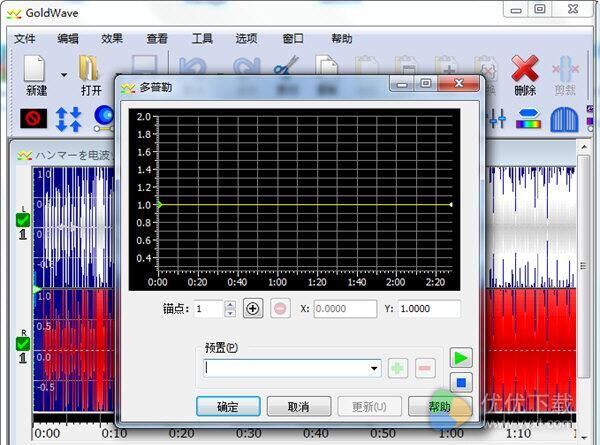This screenshot has height=445, width=600.
Task: Open the 帮助 menu in menu bar
Action: (x=342, y=39)
